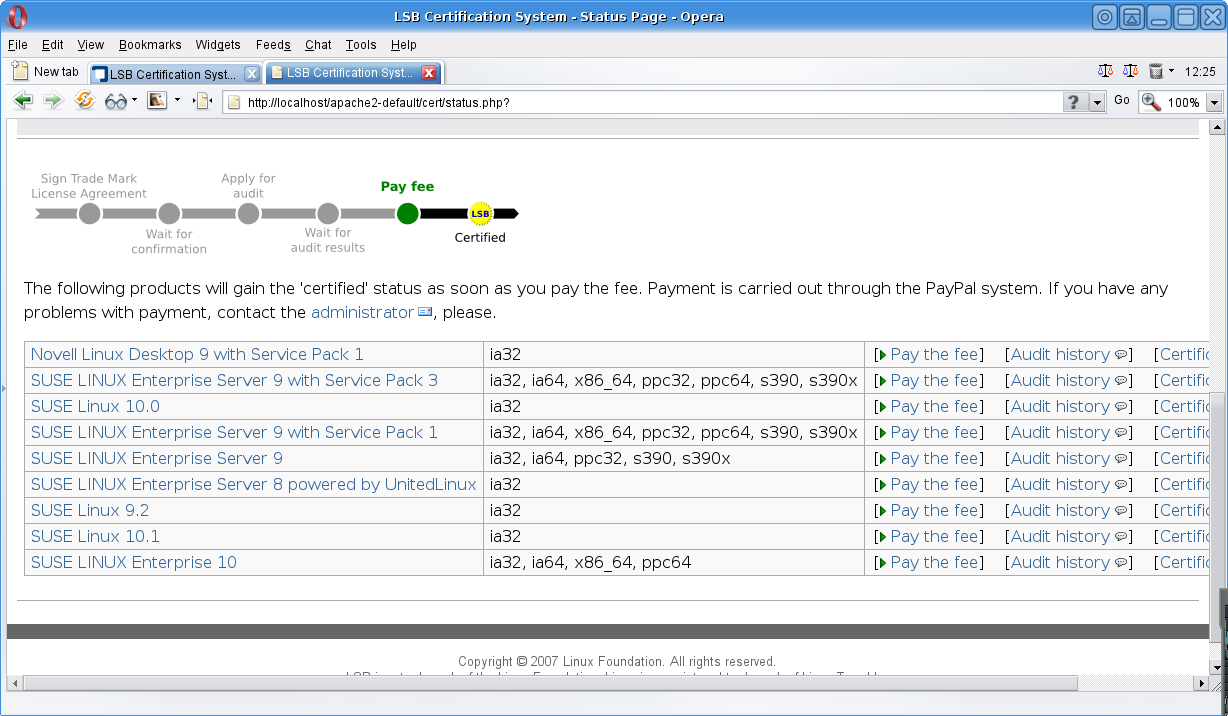Click the glasses (author mode) icon
The image size is (1228, 716).
(116, 101)
